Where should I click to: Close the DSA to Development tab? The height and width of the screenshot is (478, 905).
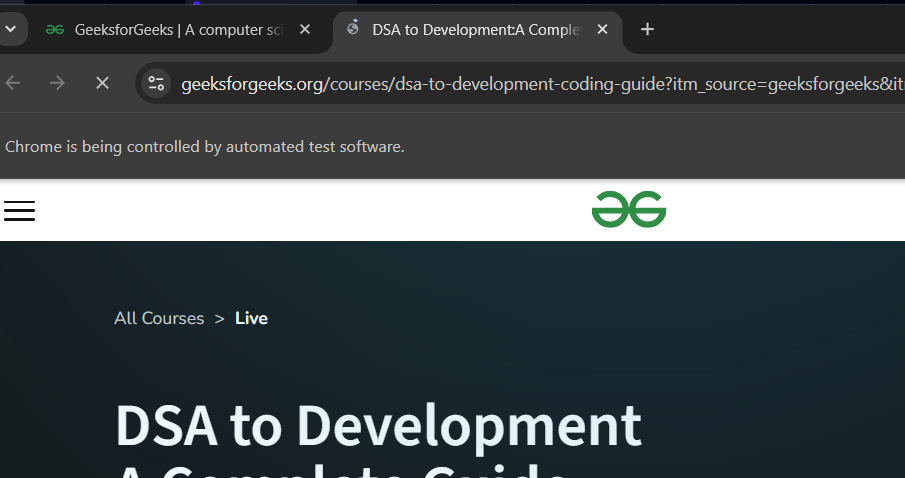point(602,29)
